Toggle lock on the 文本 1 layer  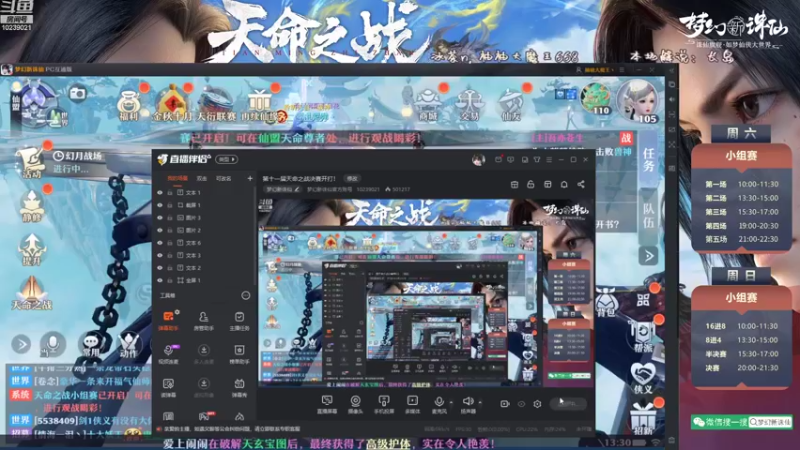click(170, 193)
